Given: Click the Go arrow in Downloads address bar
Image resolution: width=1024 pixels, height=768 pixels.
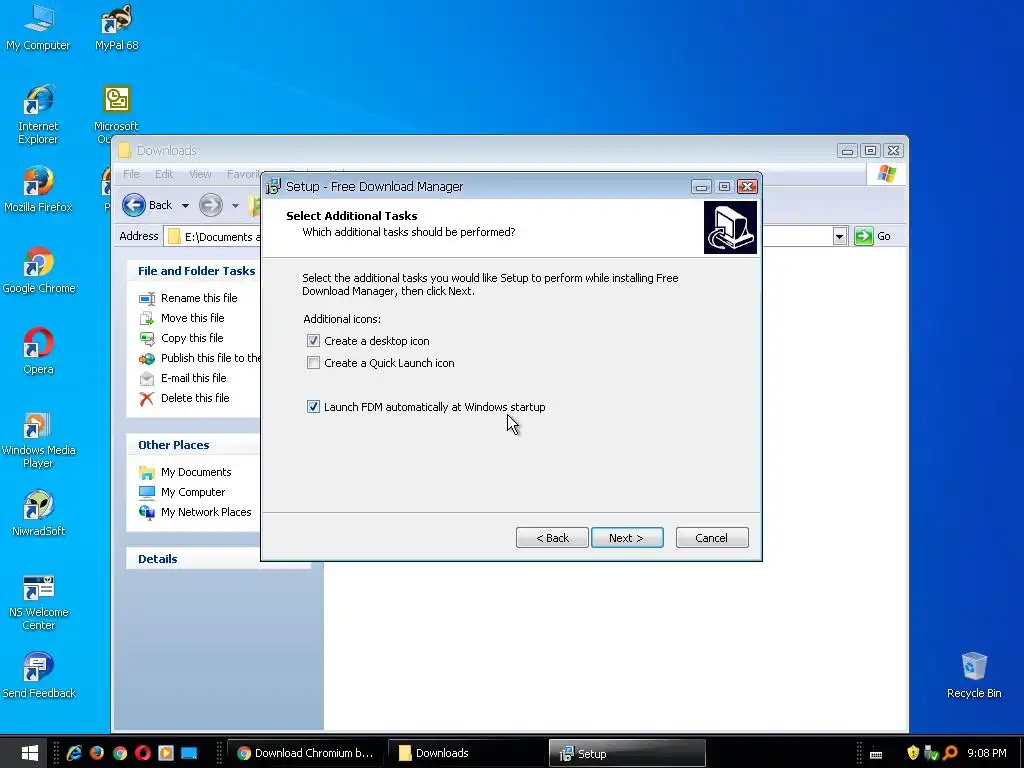Looking at the screenshot, I should click(x=863, y=236).
